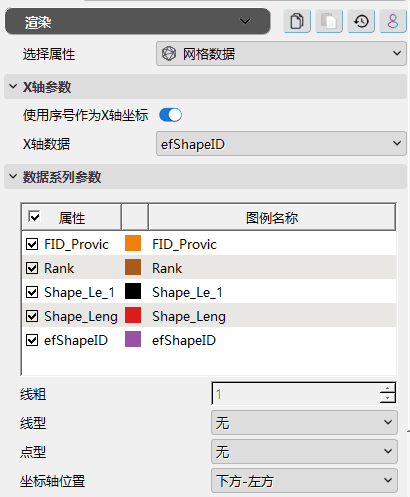Click the 线粗 line width input field
410x497 pixels.
pyautogui.click(x=296, y=394)
